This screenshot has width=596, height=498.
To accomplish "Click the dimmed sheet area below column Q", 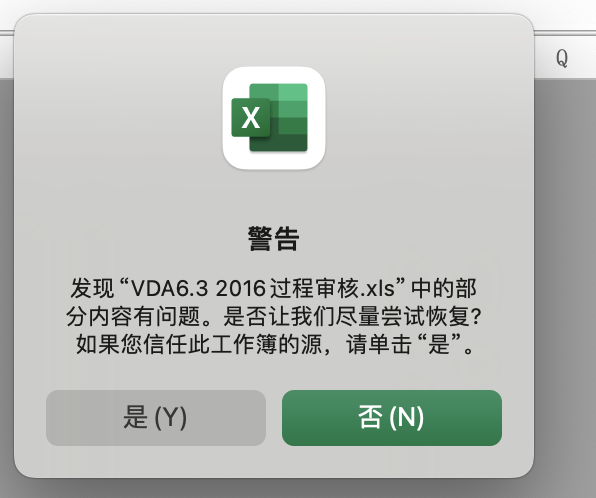I will [565, 266].
